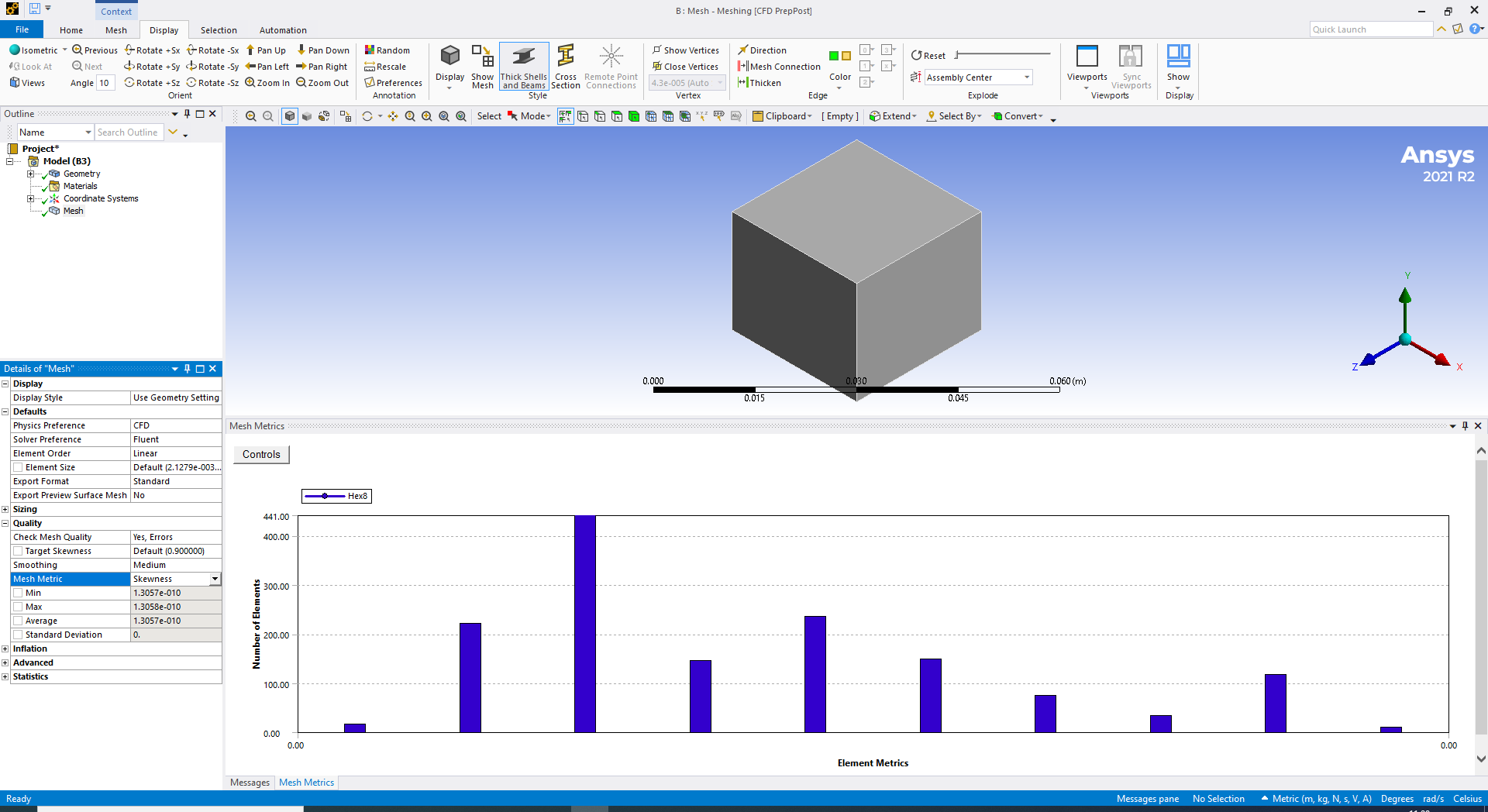
Task: Switch to the Selection ribbon tab
Action: (x=219, y=30)
